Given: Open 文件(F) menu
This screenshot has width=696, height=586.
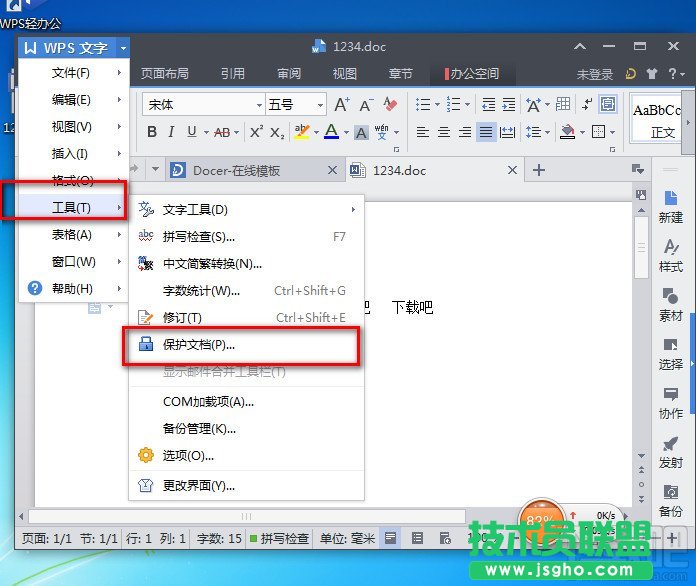Looking at the screenshot, I should click(x=74, y=72).
